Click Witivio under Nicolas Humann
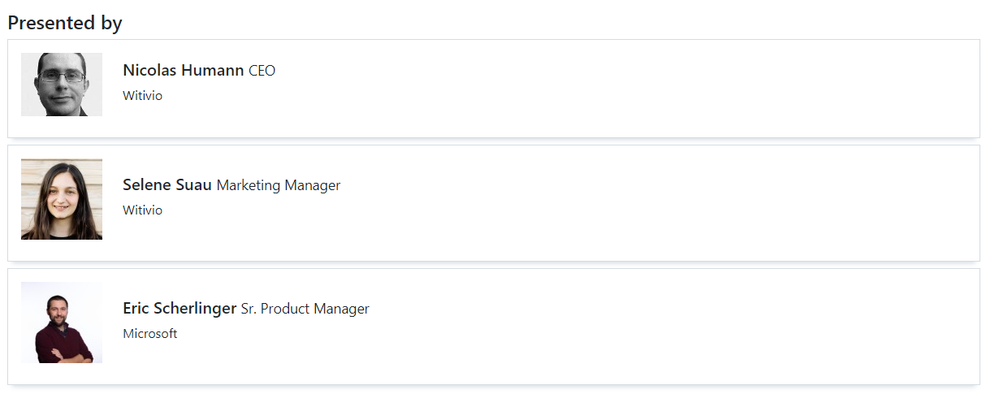 pyautogui.click(x=142, y=96)
